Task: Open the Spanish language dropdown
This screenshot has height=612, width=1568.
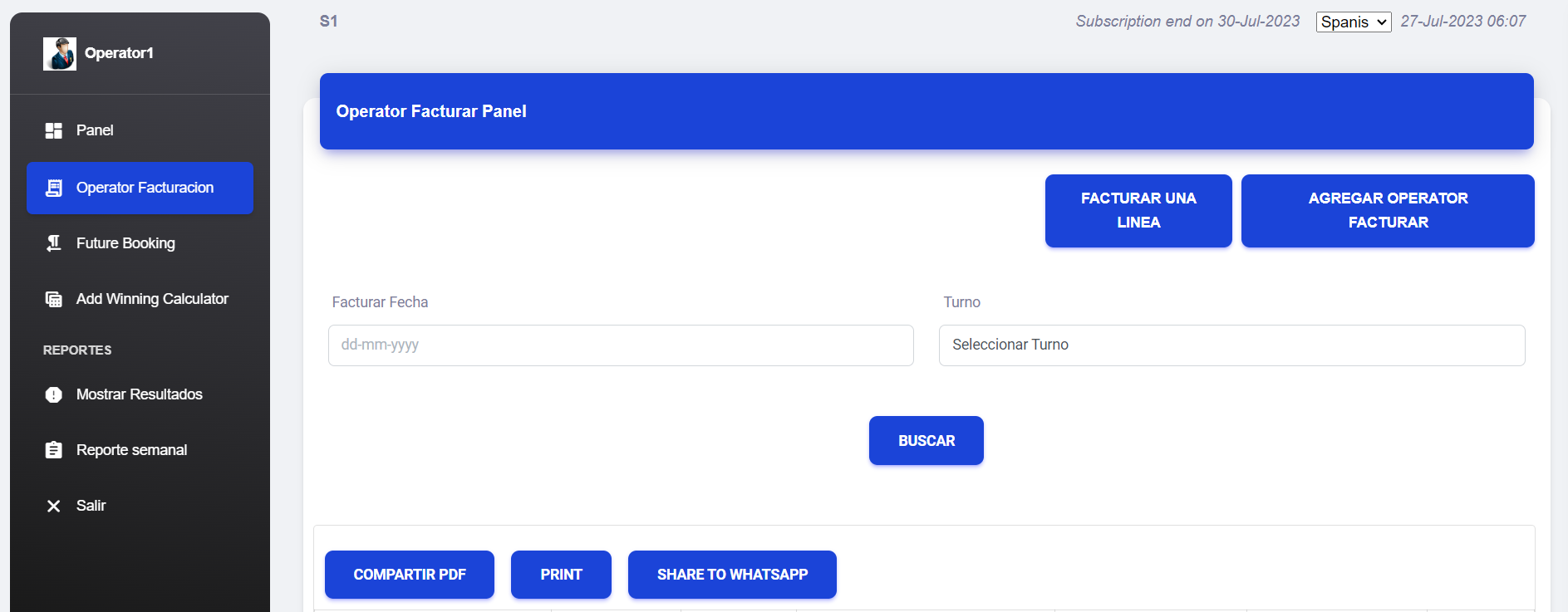Action: (1354, 22)
